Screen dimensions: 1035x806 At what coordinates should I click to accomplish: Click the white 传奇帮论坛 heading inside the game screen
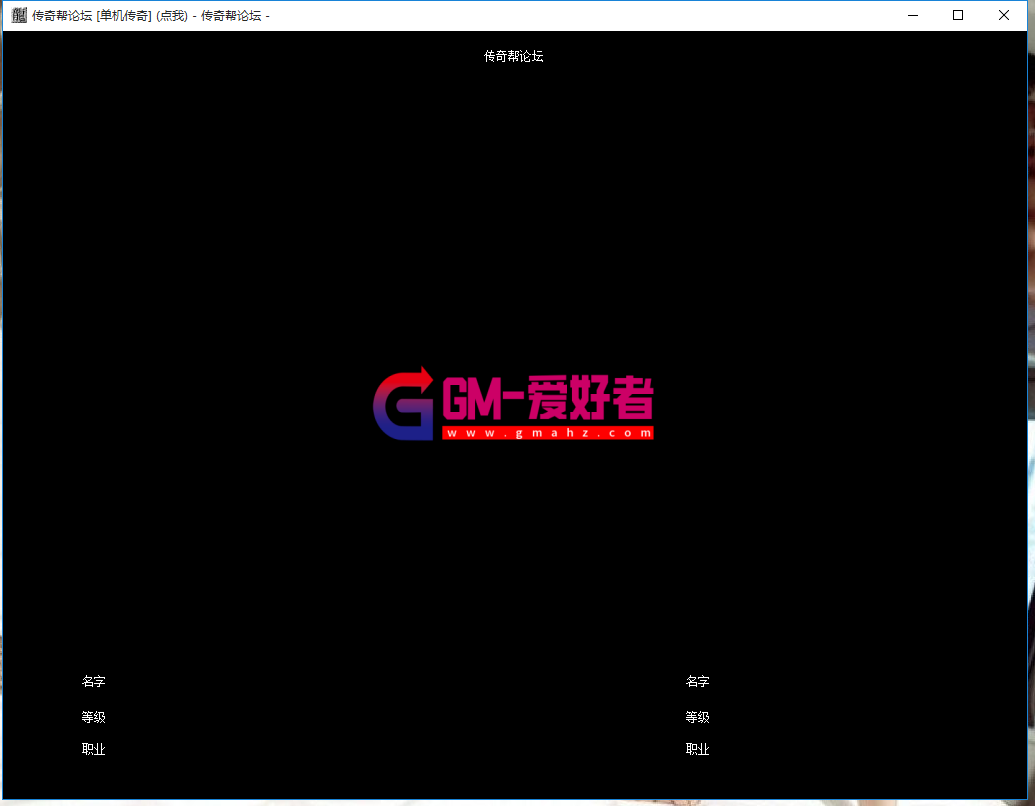pyautogui.click(x=514, y=57)
